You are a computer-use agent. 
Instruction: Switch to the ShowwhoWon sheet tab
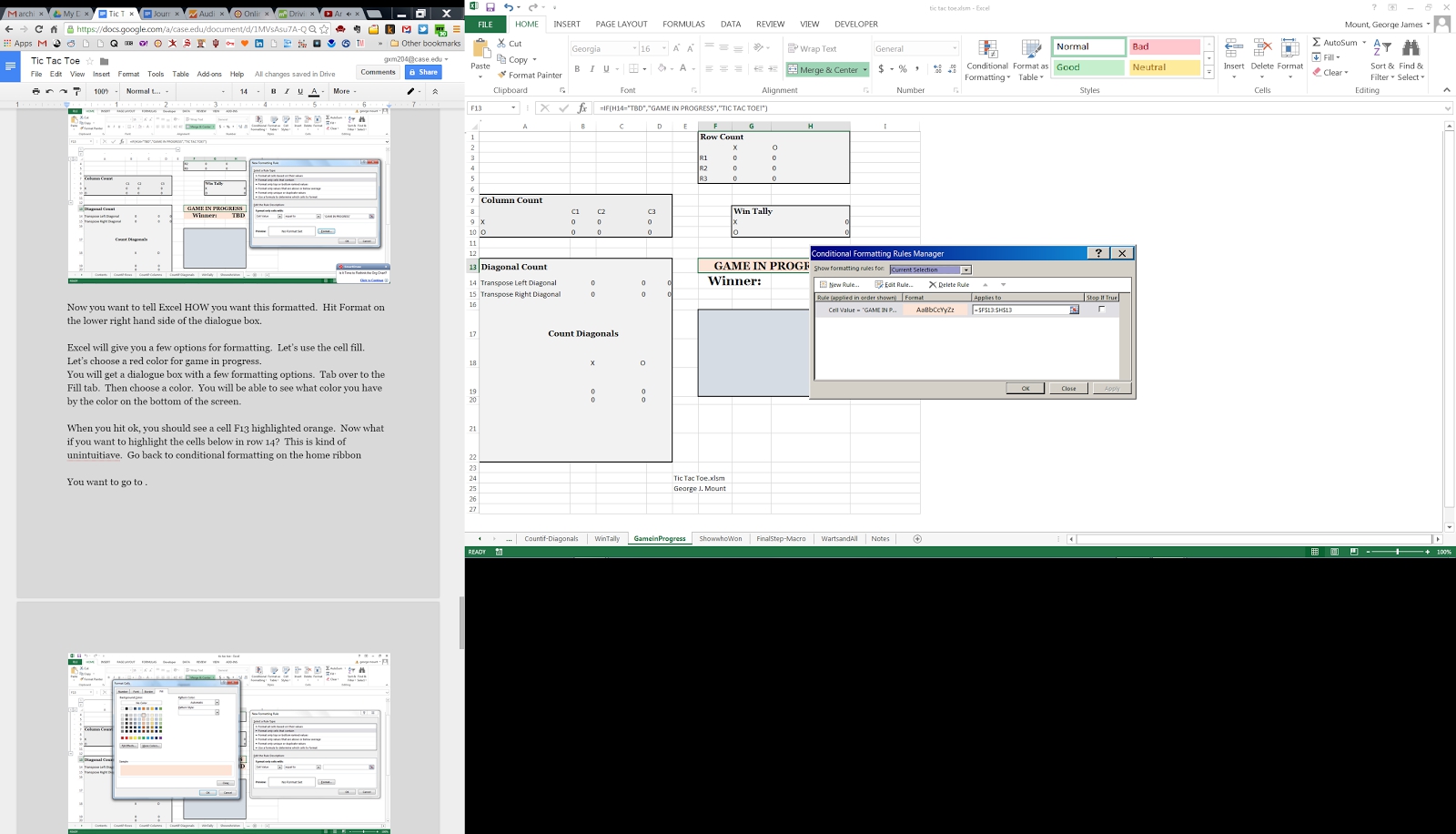click(x=720, y=539)
